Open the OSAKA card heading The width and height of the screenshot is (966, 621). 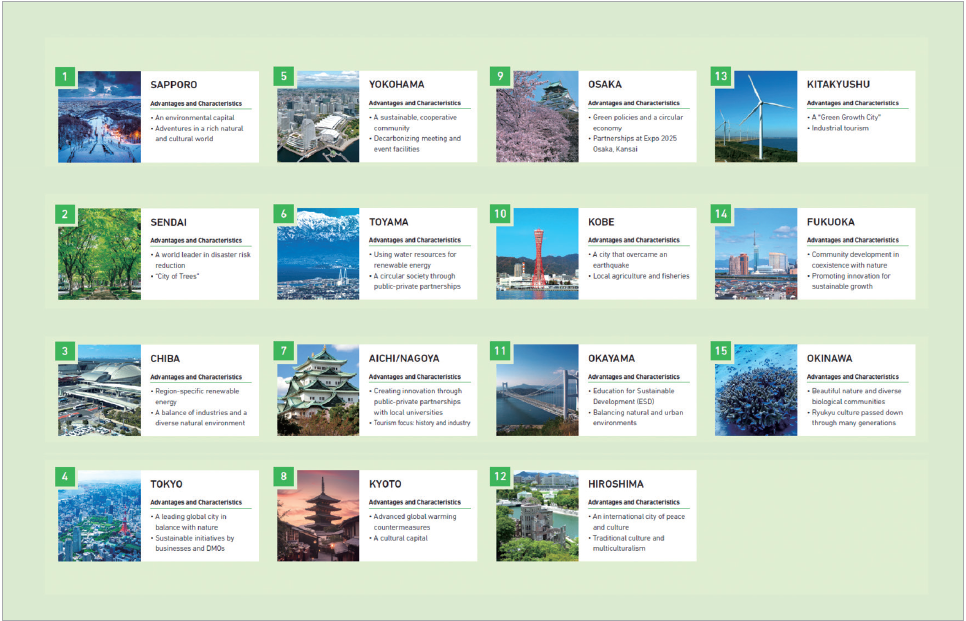[605, 85]
